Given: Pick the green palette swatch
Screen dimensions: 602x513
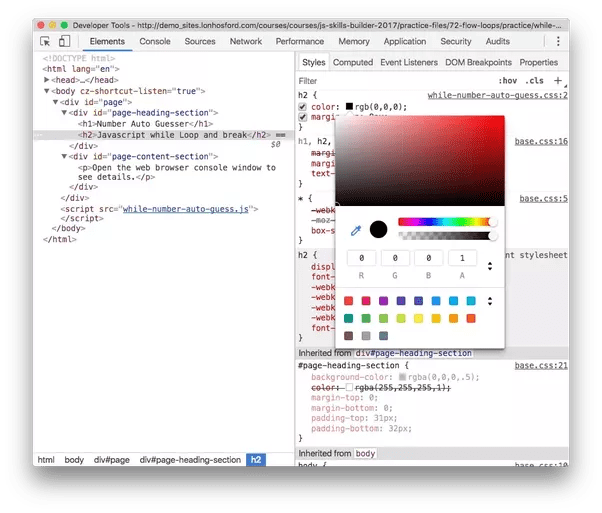Looking at the screenshot, I should coord(366,318).
